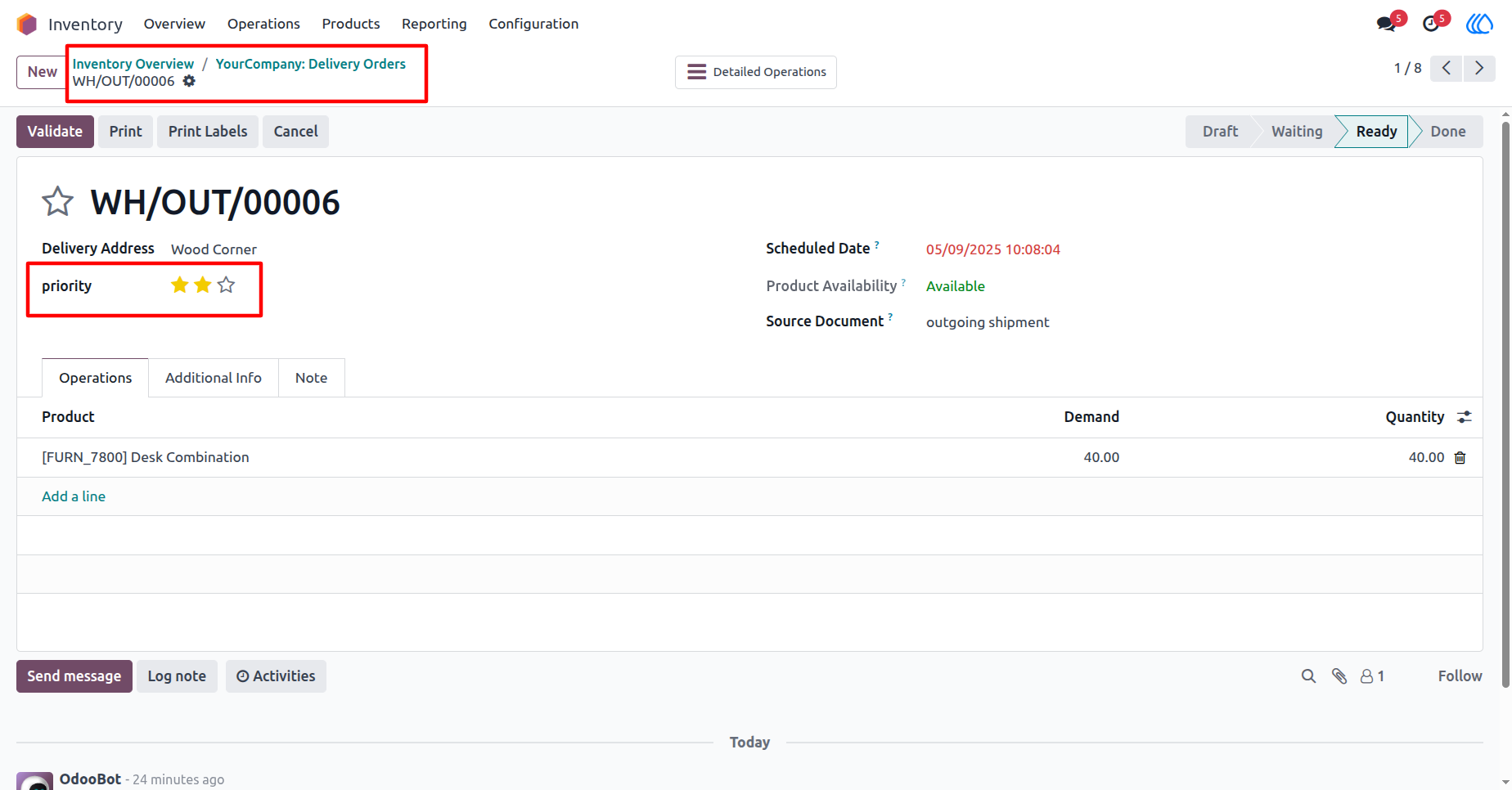The width and height of the screenshot is (1512, 790).
Task: Set priority to the first star
Action: 180,285
